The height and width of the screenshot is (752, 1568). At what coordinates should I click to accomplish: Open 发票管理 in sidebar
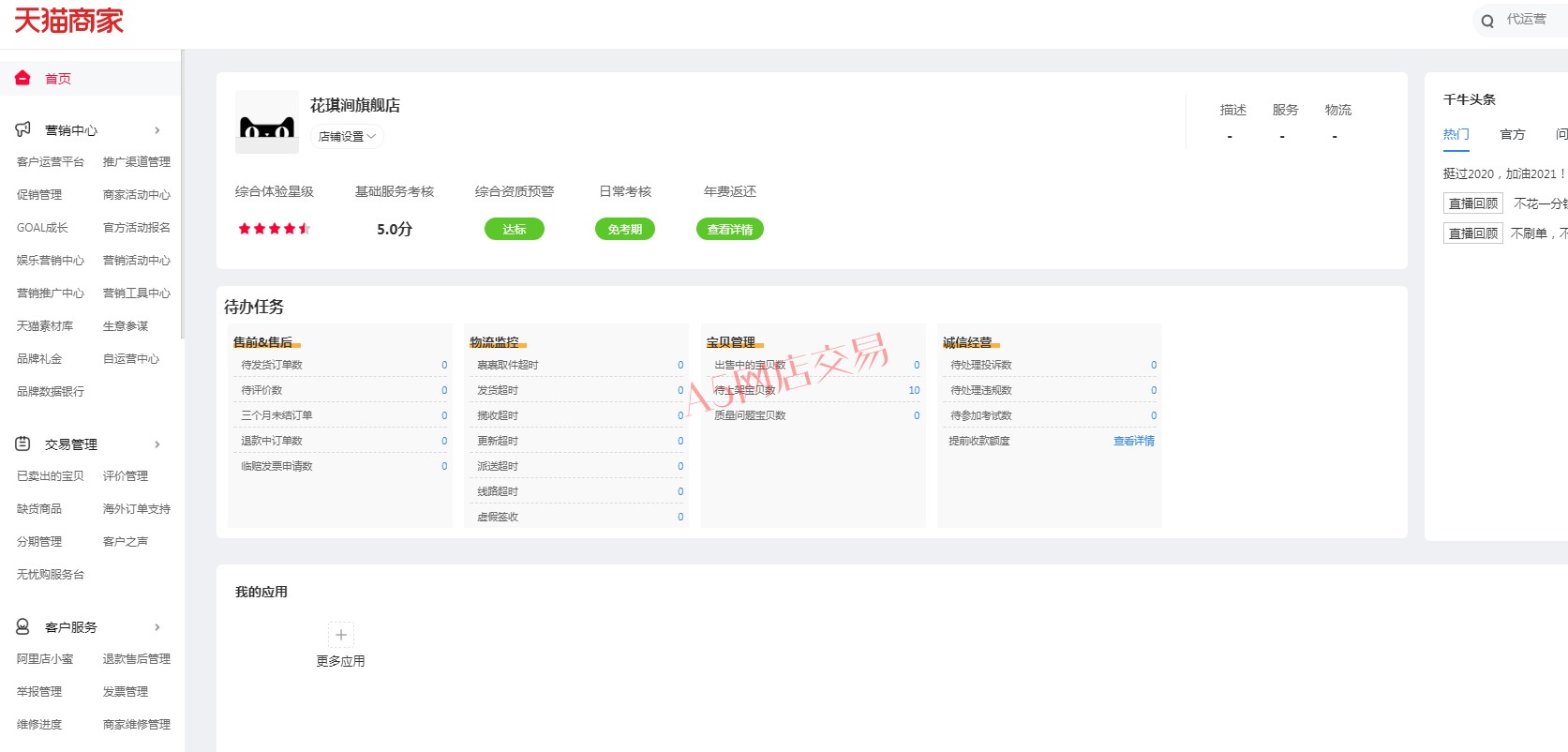(x=126, y=692)
